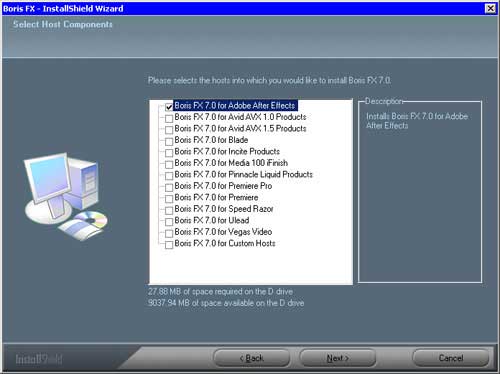Highlight the Vegas Video list entry
This screenshot has height=374, width=500.
[223, 232]
